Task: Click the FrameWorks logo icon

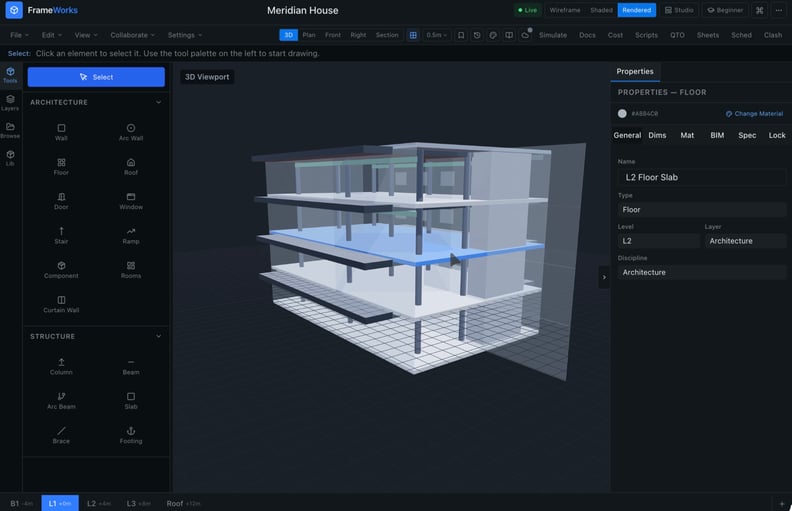Action: click(14, 10)
